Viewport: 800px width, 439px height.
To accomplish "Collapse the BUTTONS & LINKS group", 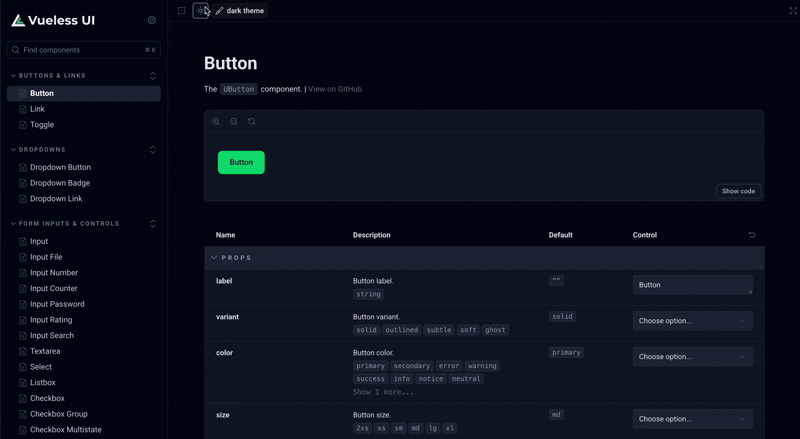I will point(48,76).
